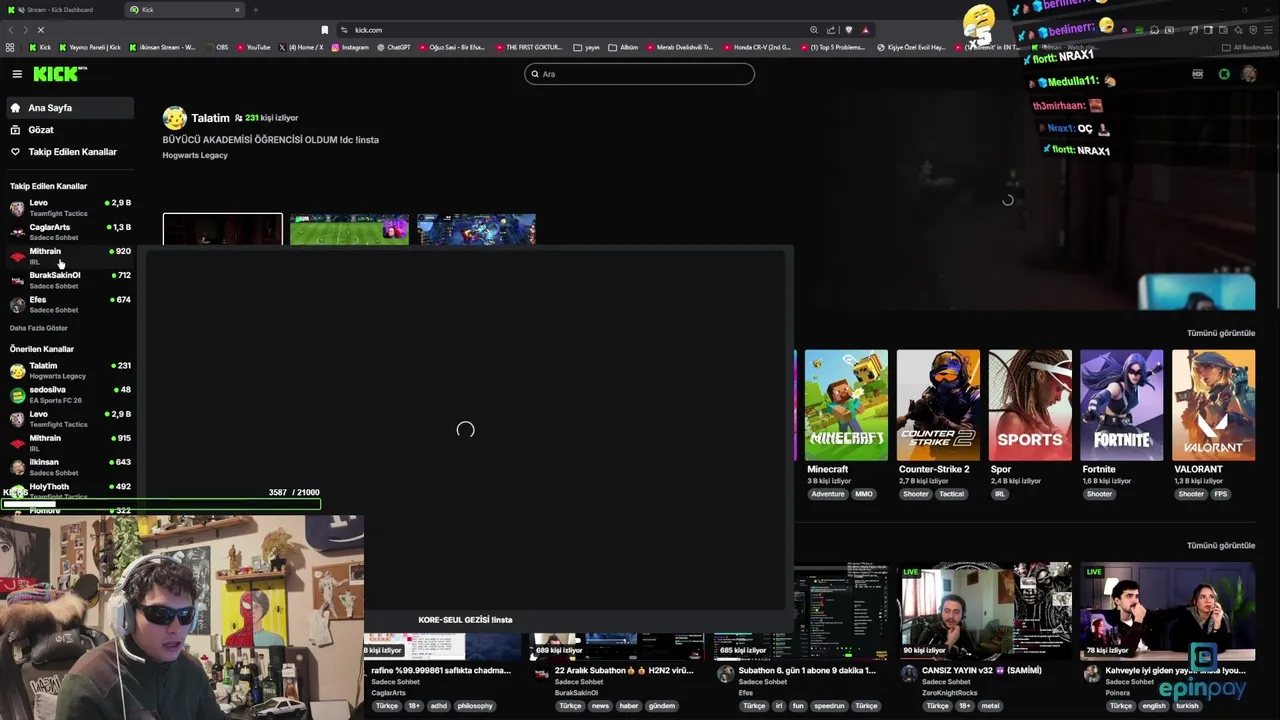Click the browser forward arrow
Screen dimensions: 1280x720
coord(25,30)
